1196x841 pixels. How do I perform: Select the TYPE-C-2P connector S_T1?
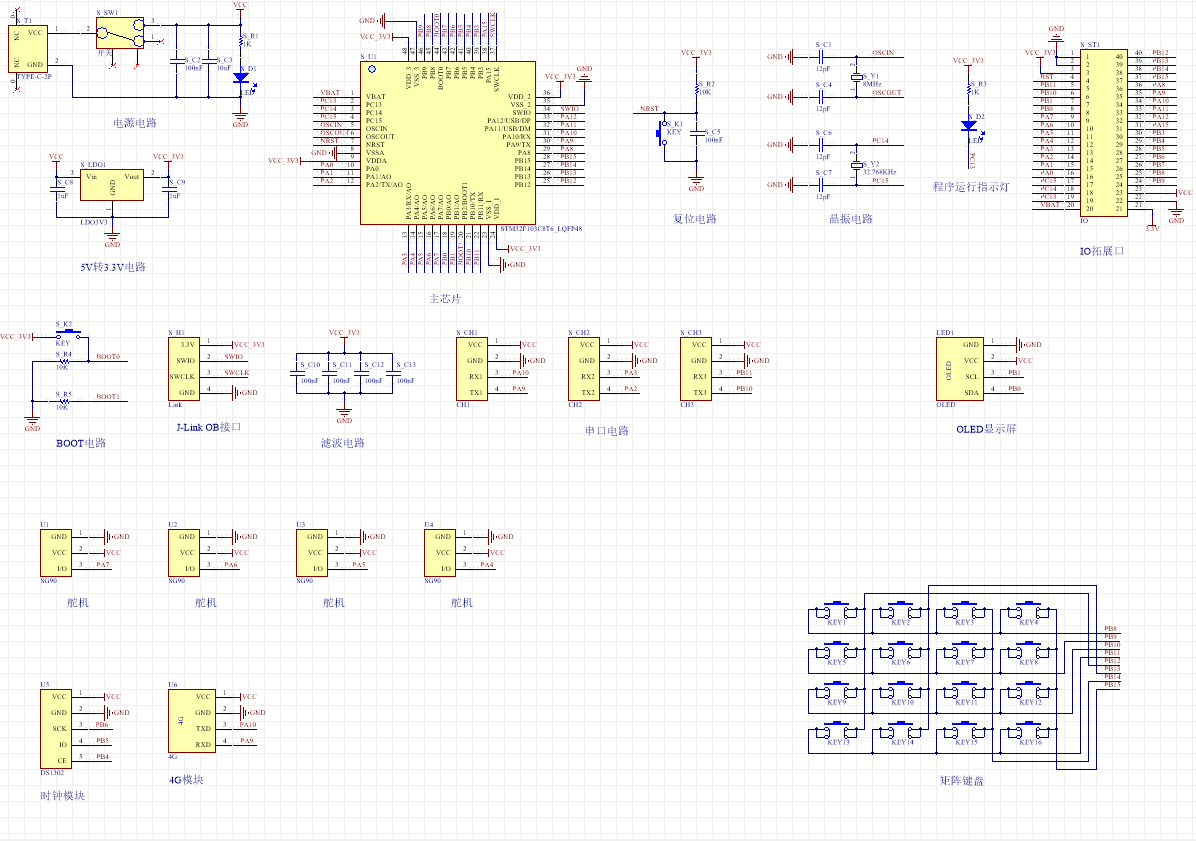(x=27, y=49)
